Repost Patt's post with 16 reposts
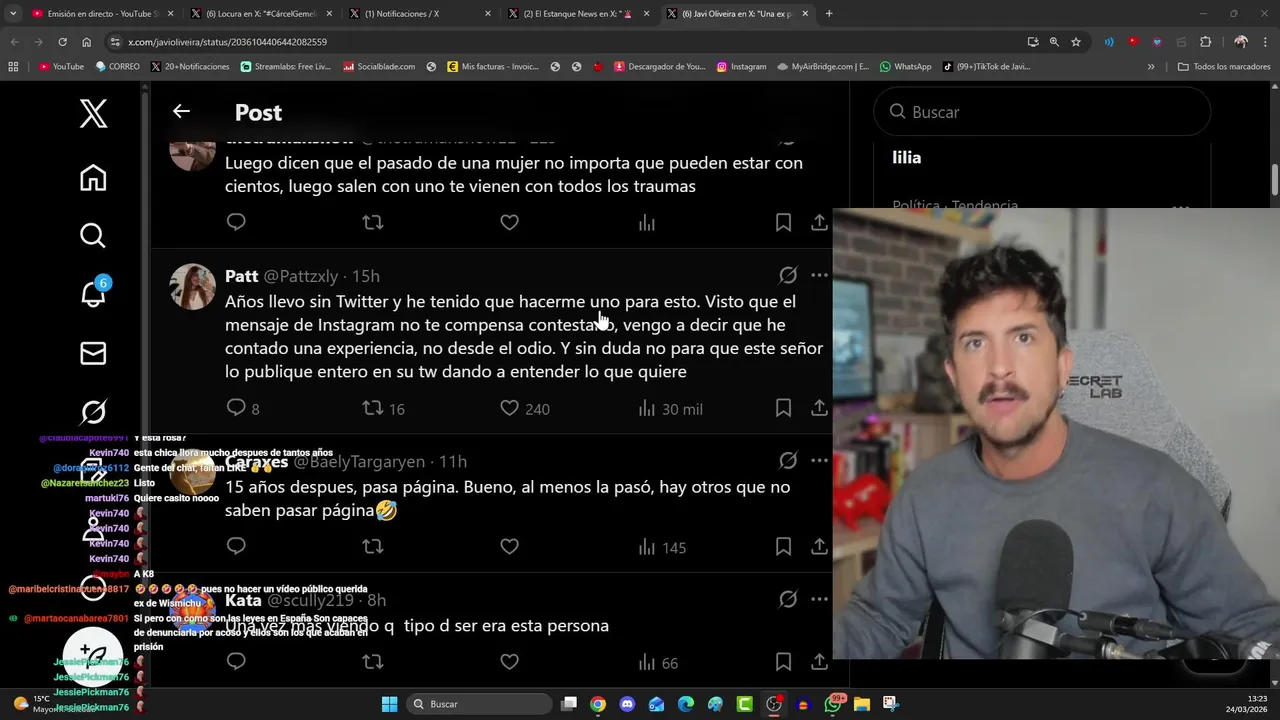The image size is (1280, 720). tap(372, 408)
